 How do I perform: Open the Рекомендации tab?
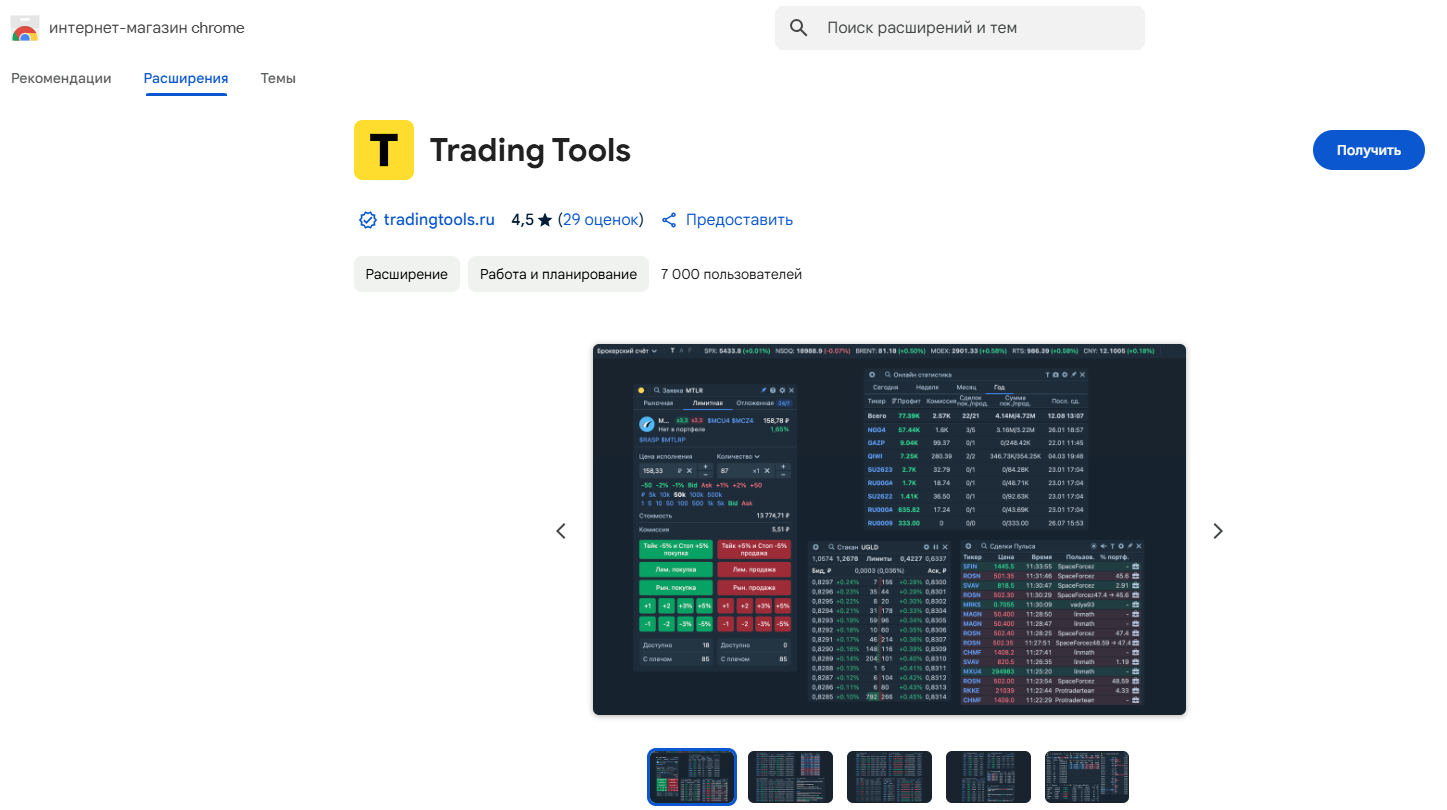tap(61, 78)
